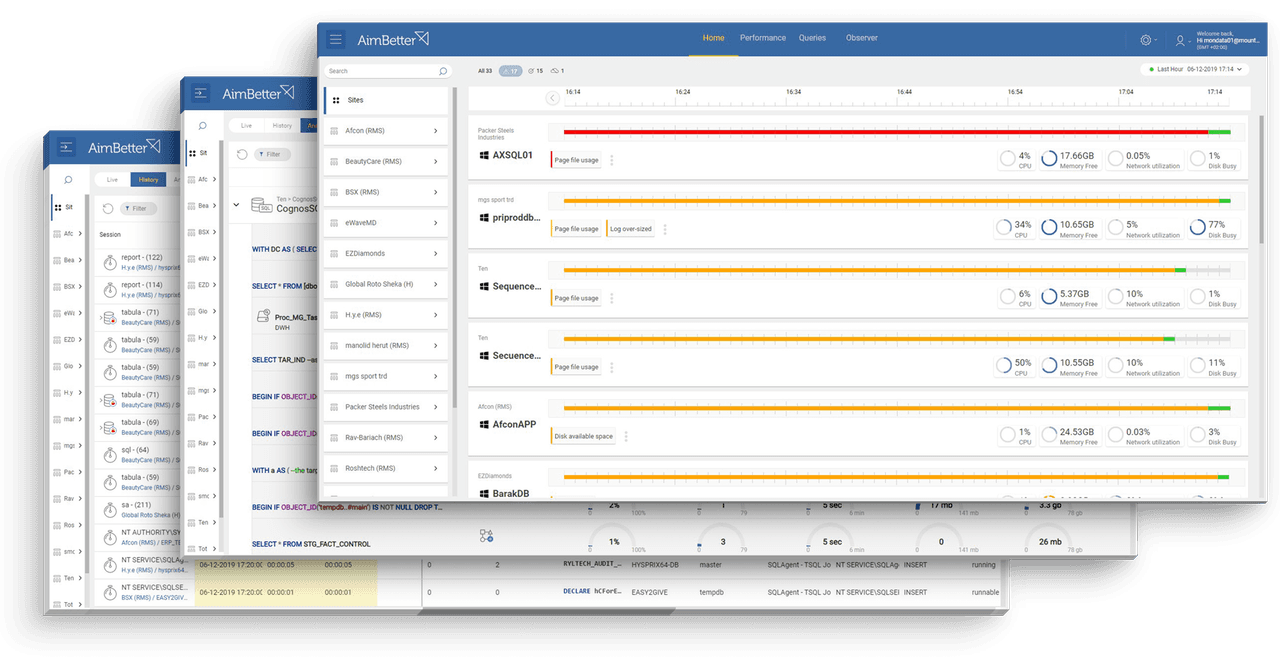Open the AXSQL01 server name
The height and width of the screenshot is (666, 1280).
513,156
